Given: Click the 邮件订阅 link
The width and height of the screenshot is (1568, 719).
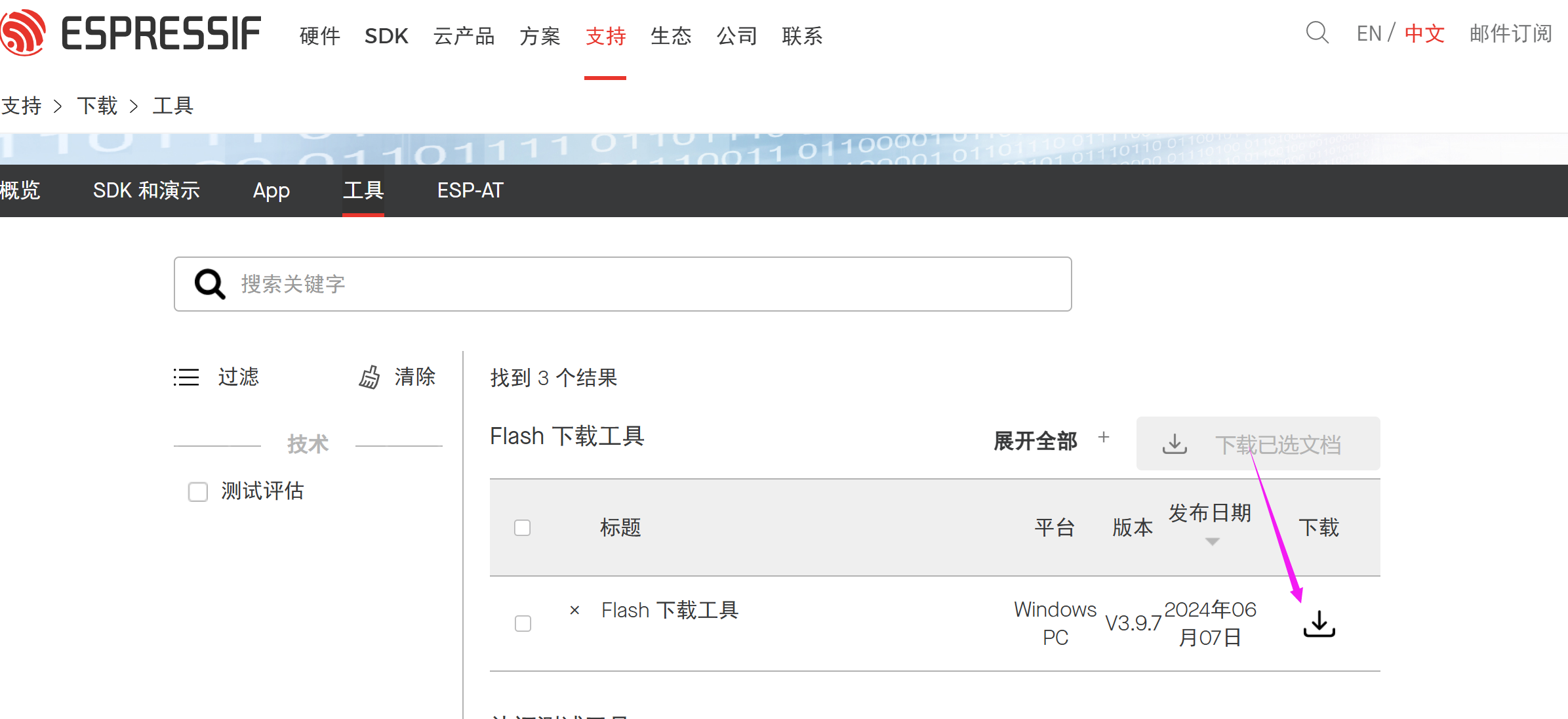Looking at the screenshot, I should click(x=1510, y=33).
